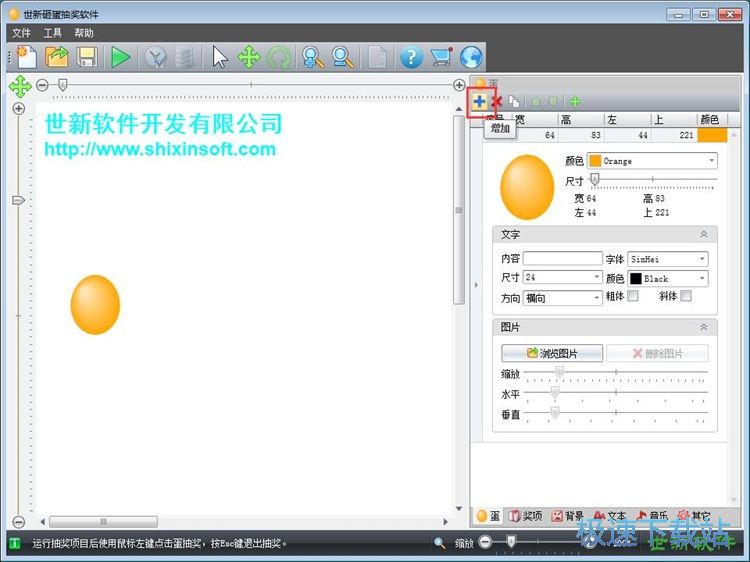Image resolution: width=750 pixels, height=562 pixels.
Task: Expand the 横向 text direction dropdown
Action: (562, 298)
